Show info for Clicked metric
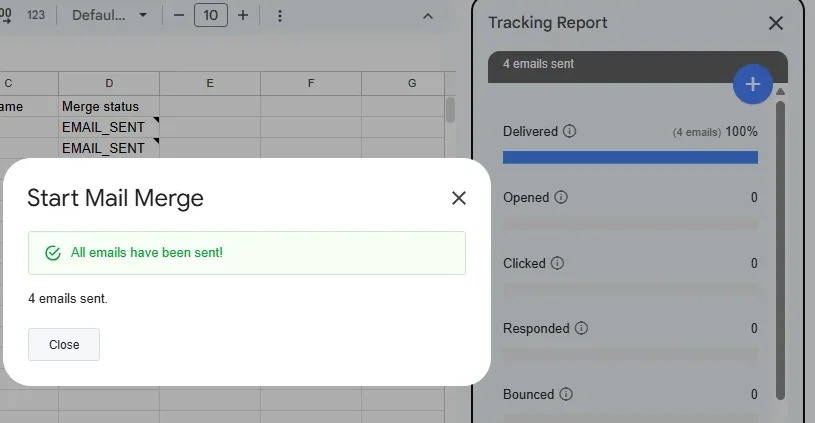The height and width of the screenshot is (423, 815). (x=557, y=263)
